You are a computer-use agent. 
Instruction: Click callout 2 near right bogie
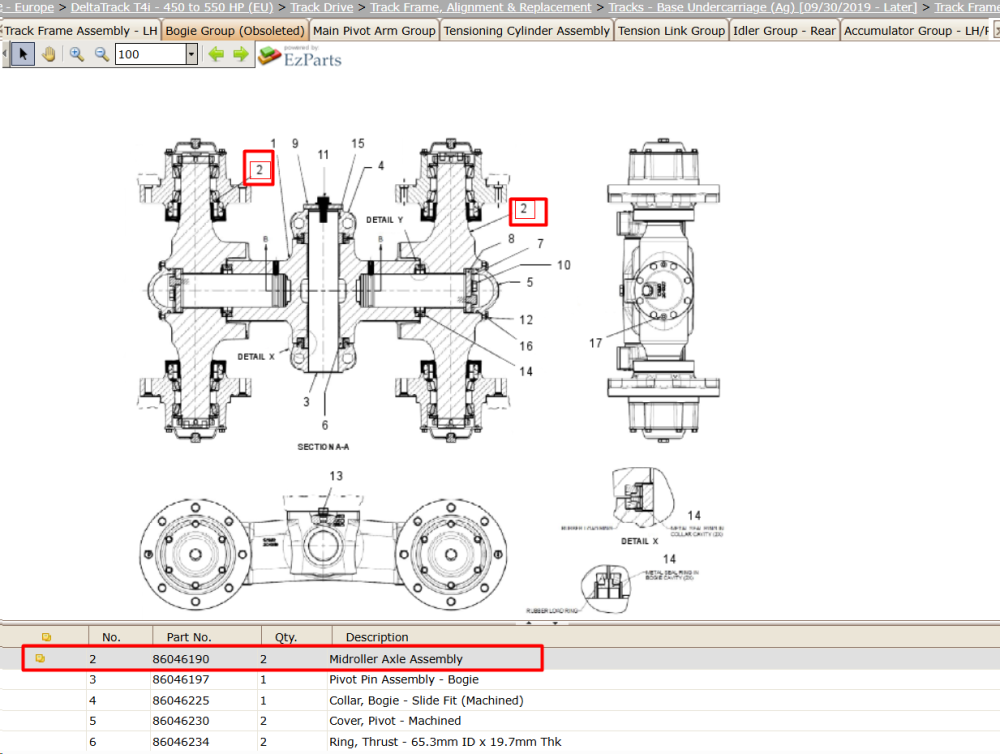(x=524, y=209)
